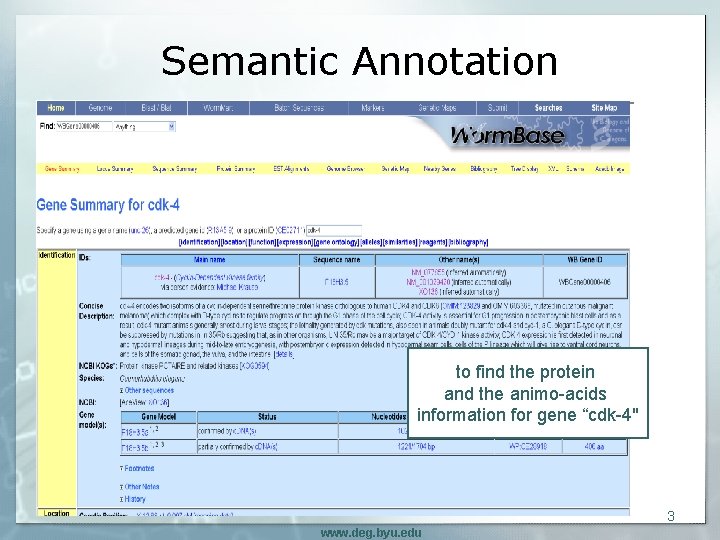Open the 406 aa protein length link
Image resolution: width=720 pixels, height=540 pixels.
tap(594, 446)
